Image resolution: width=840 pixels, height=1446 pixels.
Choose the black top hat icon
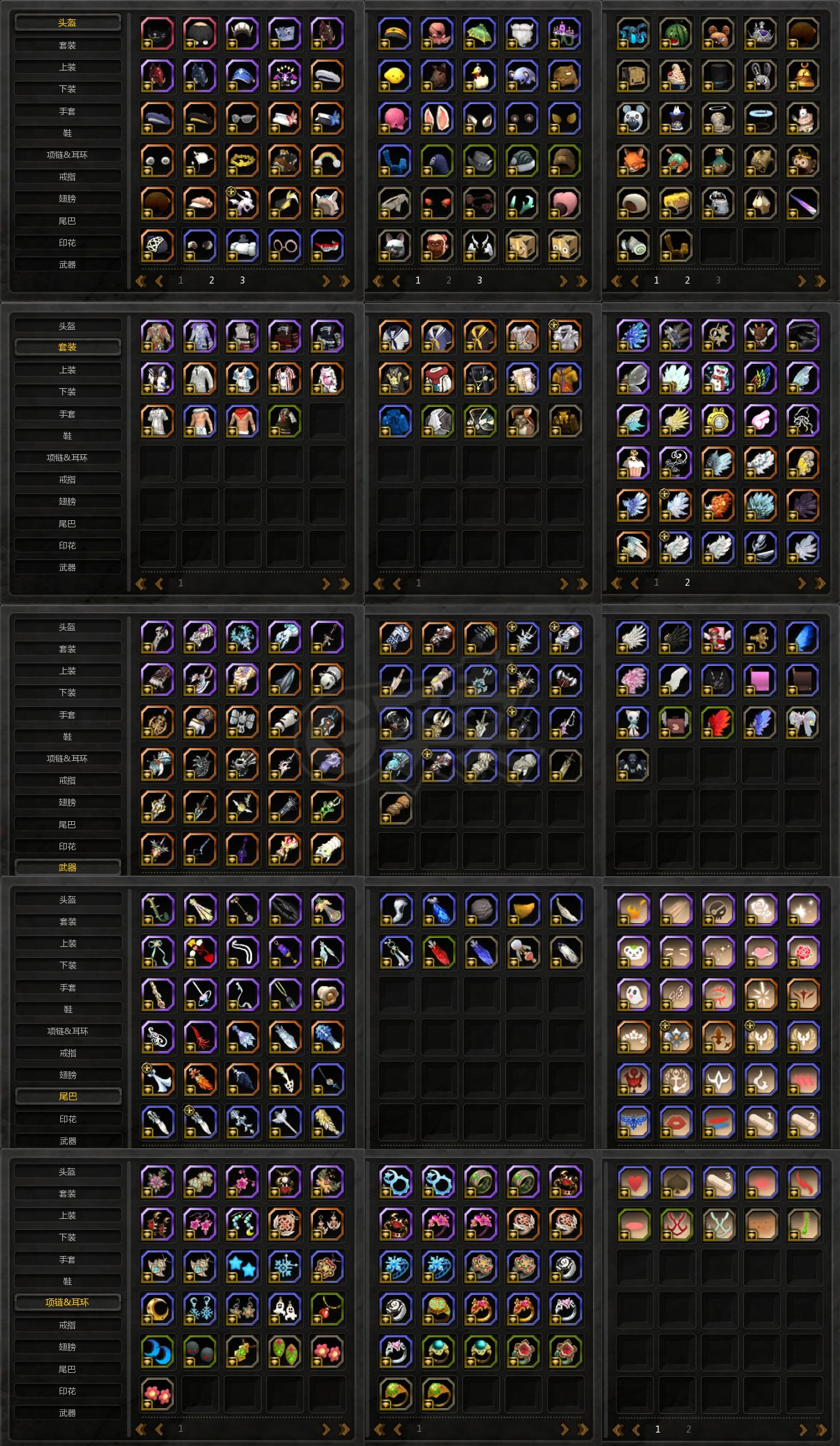[718, 76]
